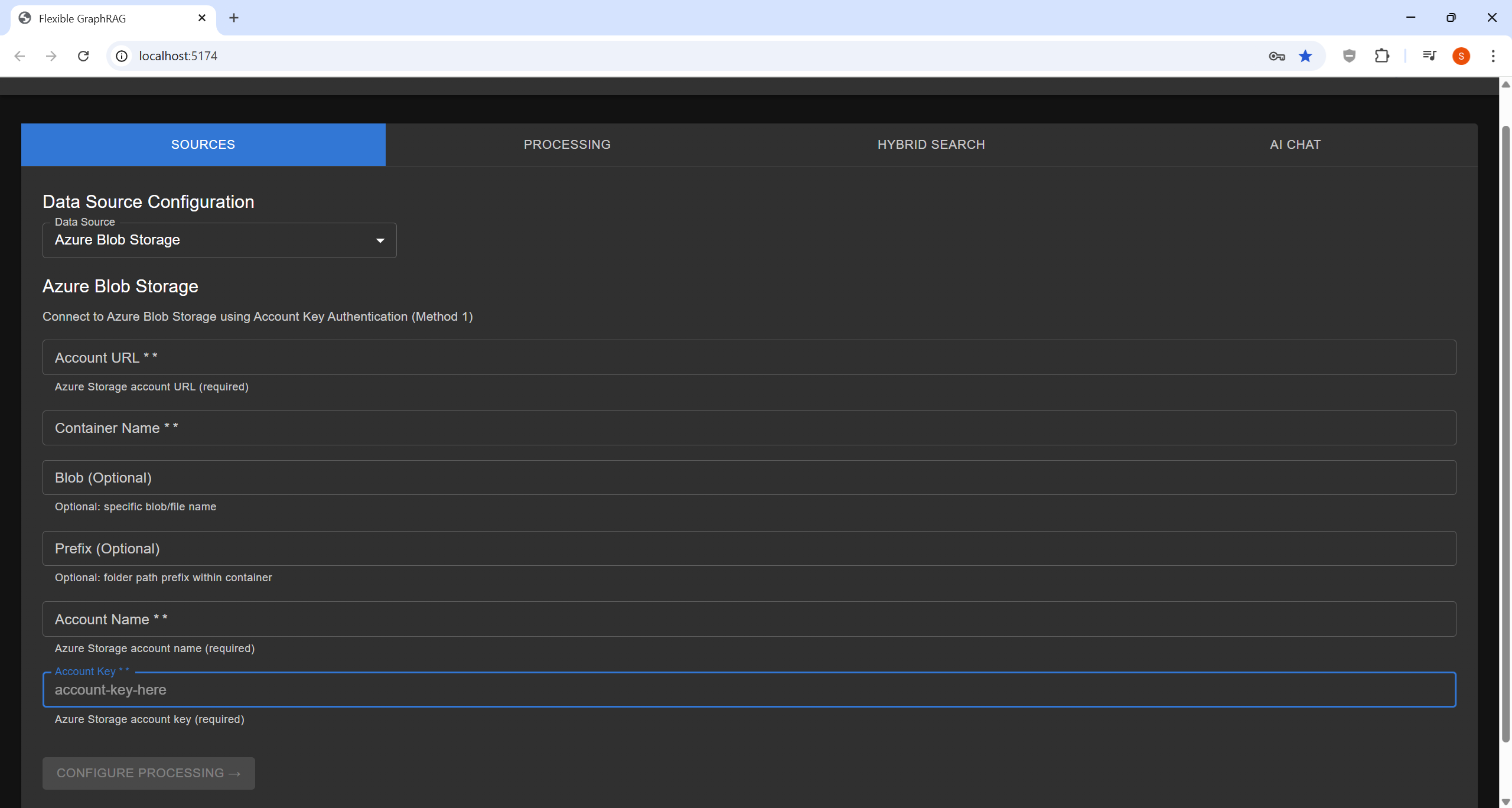Open the Chrome three-dot menu
The image size is (1512, 808).
pos(1493,56)
